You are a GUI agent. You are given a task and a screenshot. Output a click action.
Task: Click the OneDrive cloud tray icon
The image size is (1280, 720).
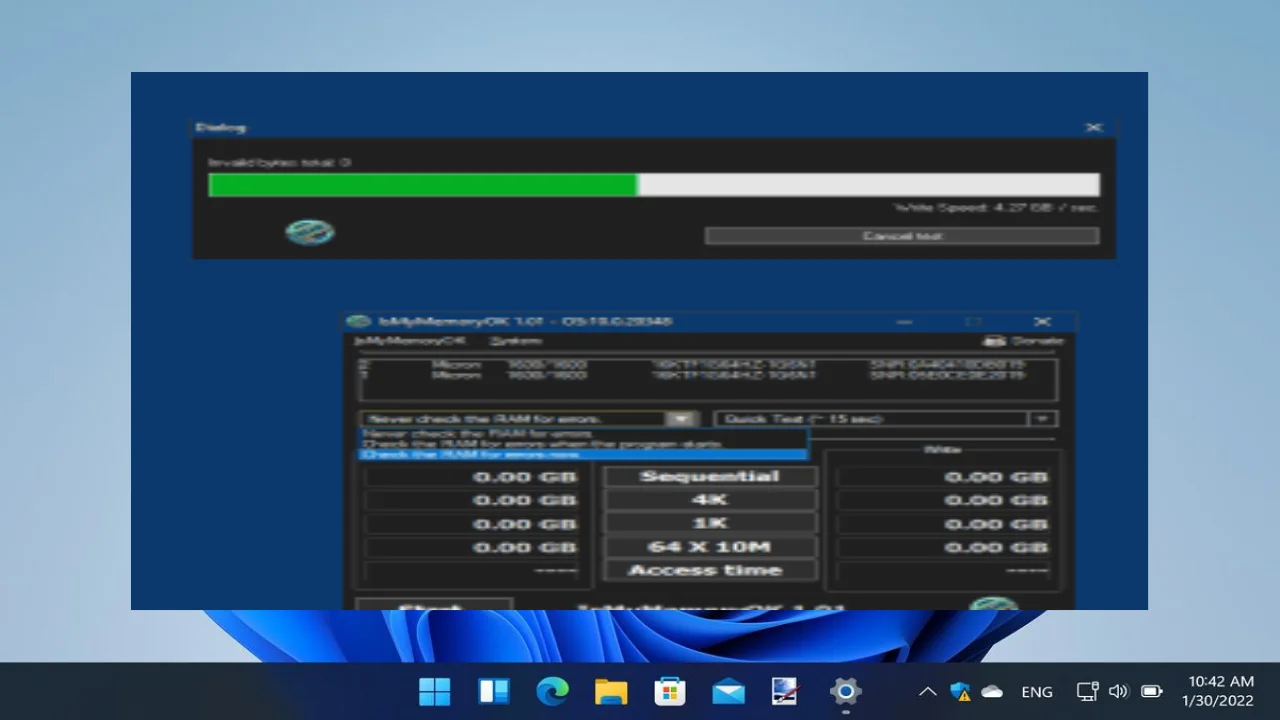(x=992, y=691)
